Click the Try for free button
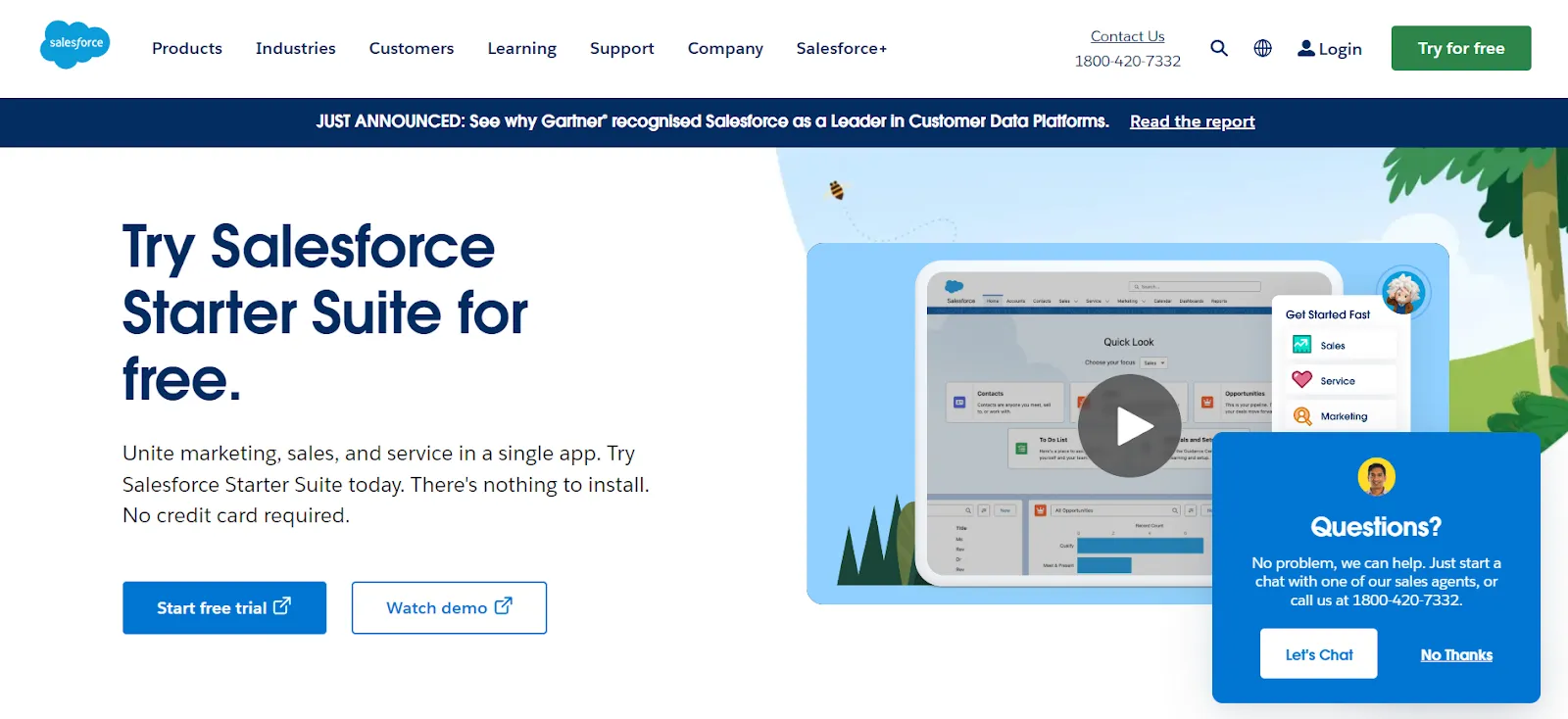Screen dimensions: 1568x719 tap(1461, 48)
